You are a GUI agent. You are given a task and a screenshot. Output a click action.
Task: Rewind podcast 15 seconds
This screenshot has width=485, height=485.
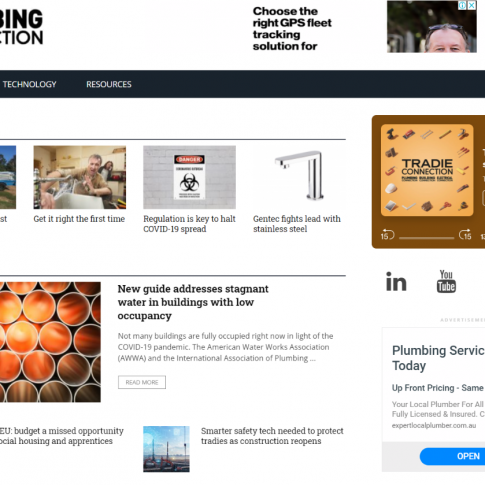click(388, 235)
